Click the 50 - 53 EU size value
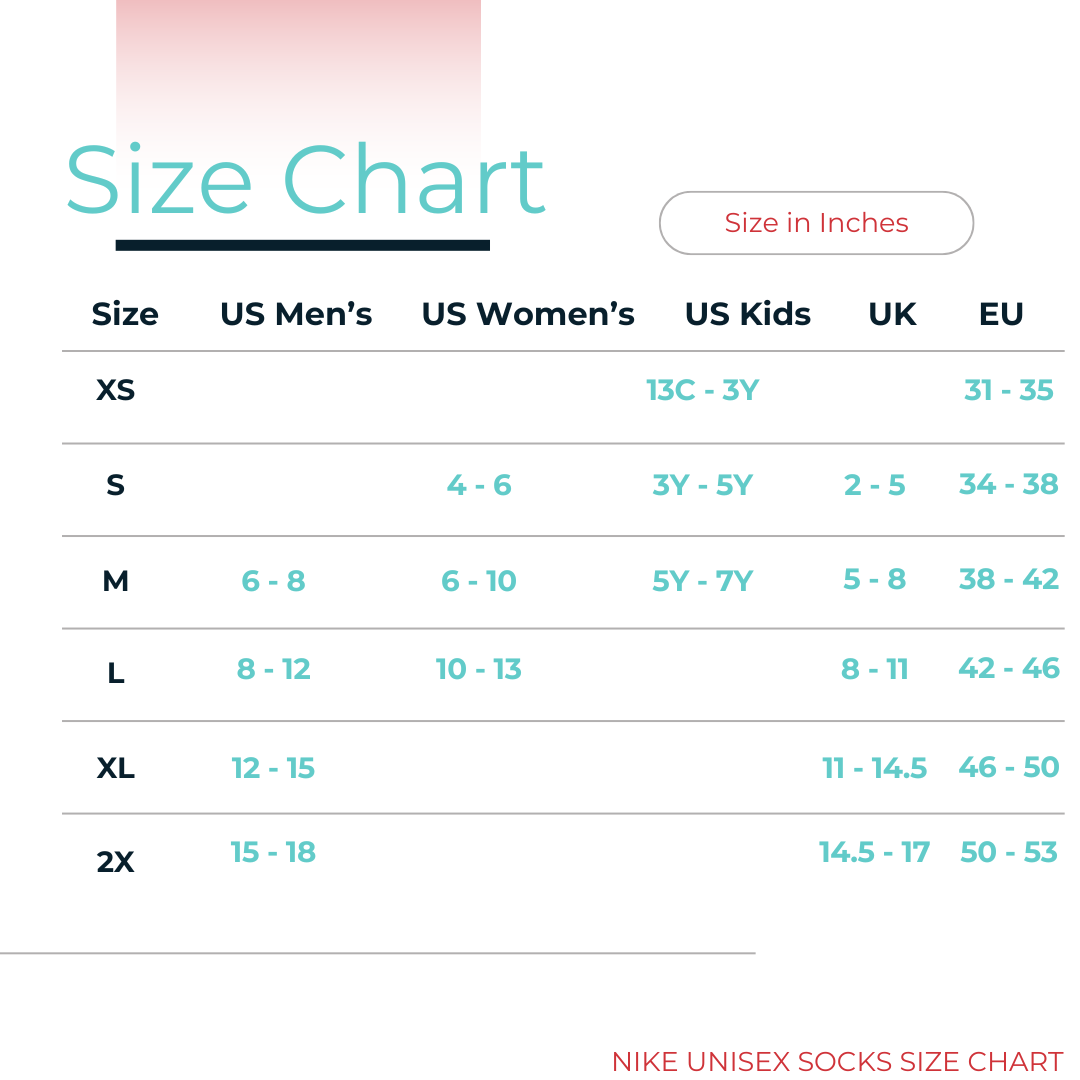Screen dimensions: 1080x1080 click(1008, 852)
